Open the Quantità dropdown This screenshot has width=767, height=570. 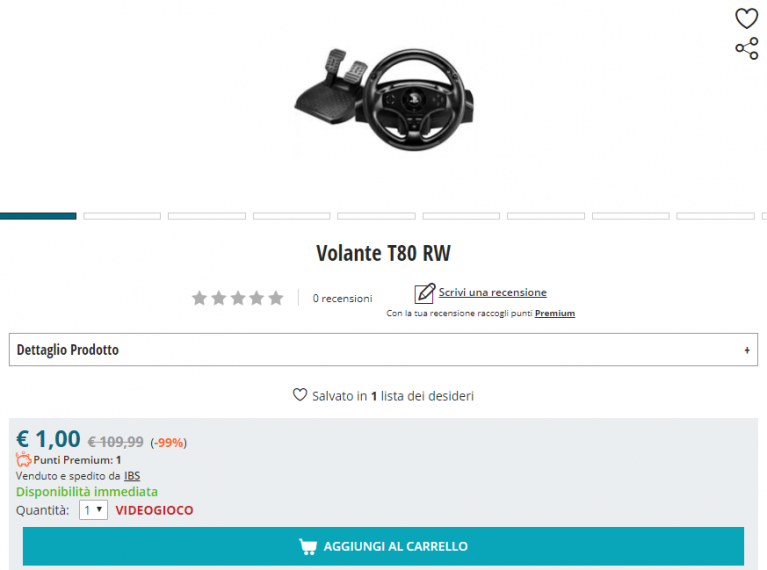93,510
